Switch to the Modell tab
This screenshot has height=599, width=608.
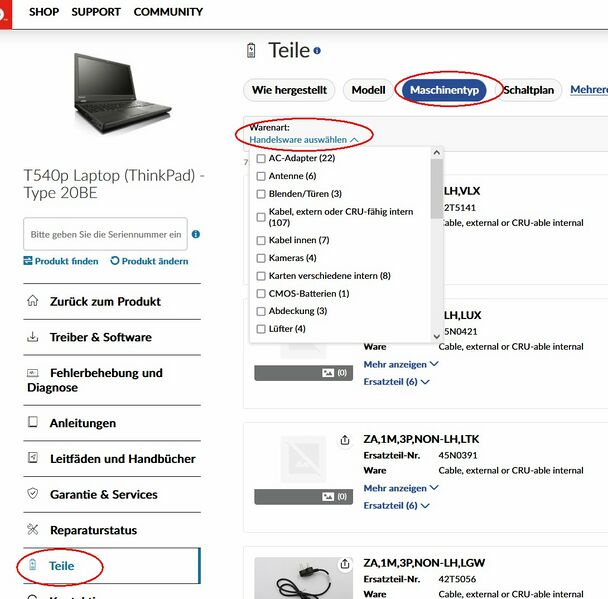click(x=368, y=90)
